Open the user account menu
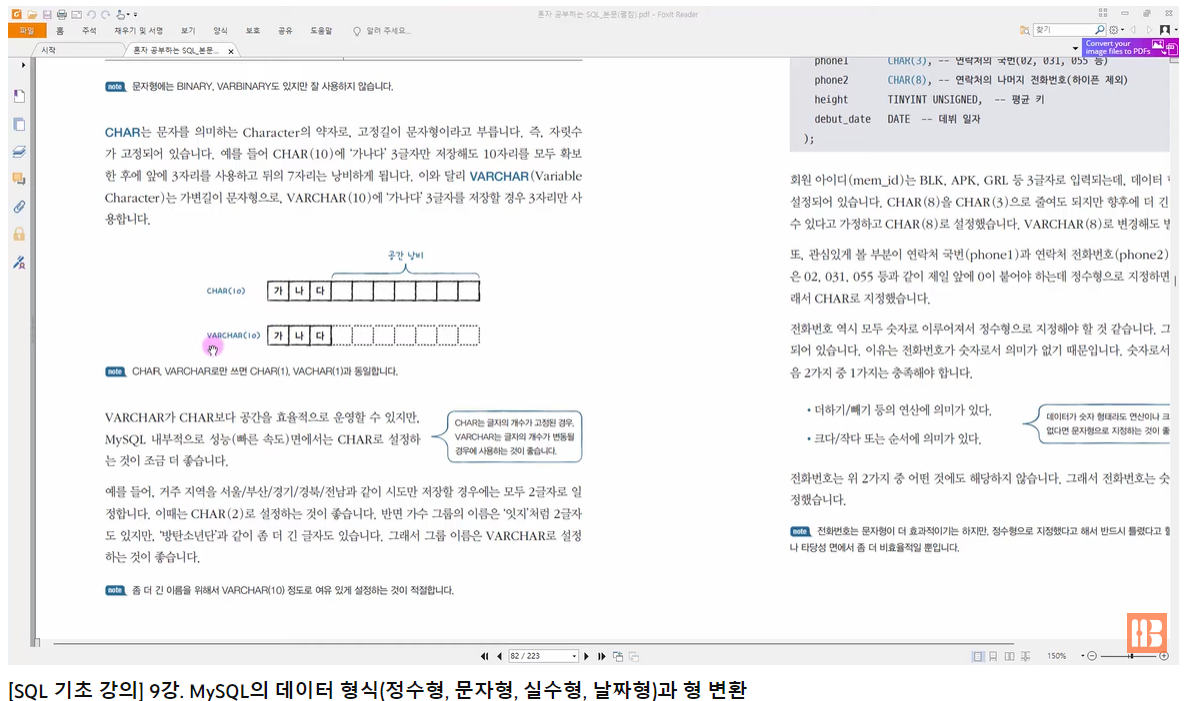The image size is (1185, 701). [x=1168, y=30]
